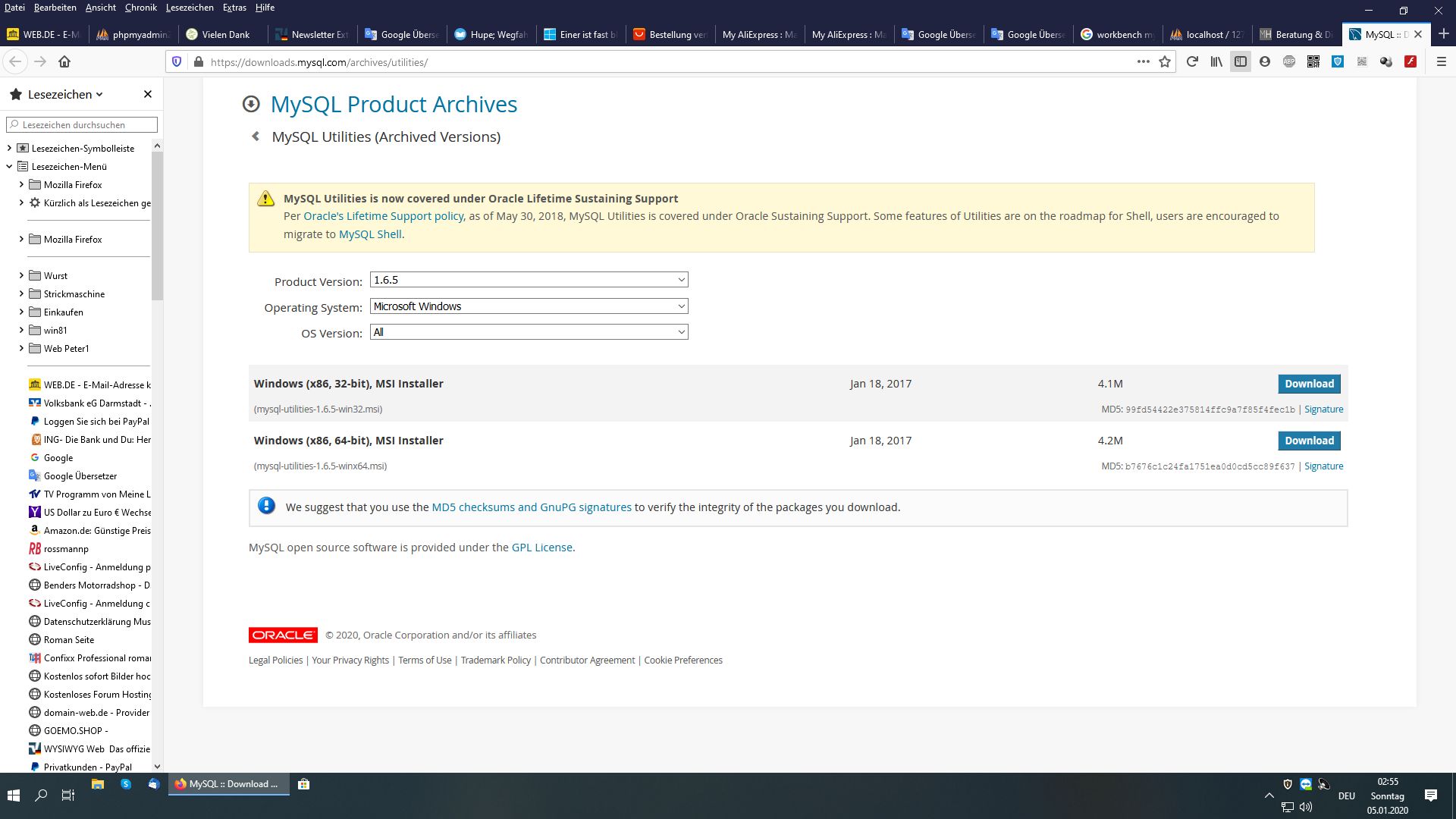This screenshot has width=1456, height=819.
Task: Open the Chronik menu
Action: [140, 8]
